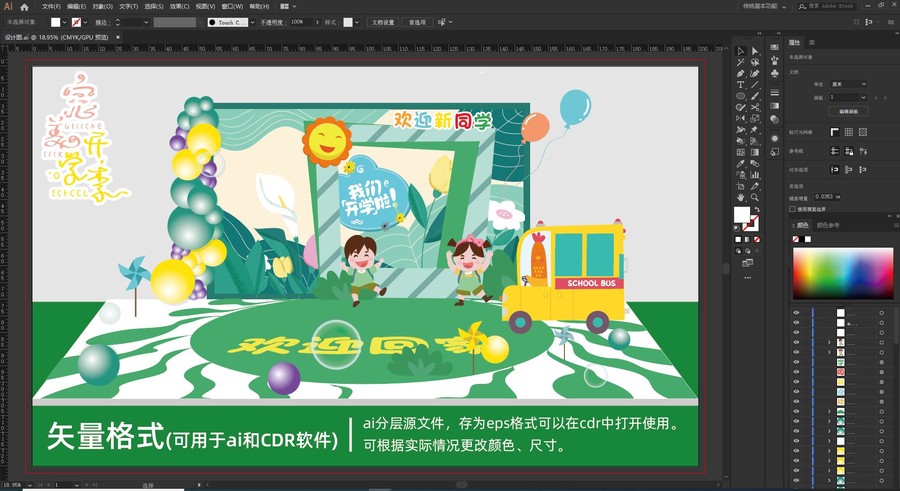
Task: Expand the boy character layer
Action: pos(829,342)
